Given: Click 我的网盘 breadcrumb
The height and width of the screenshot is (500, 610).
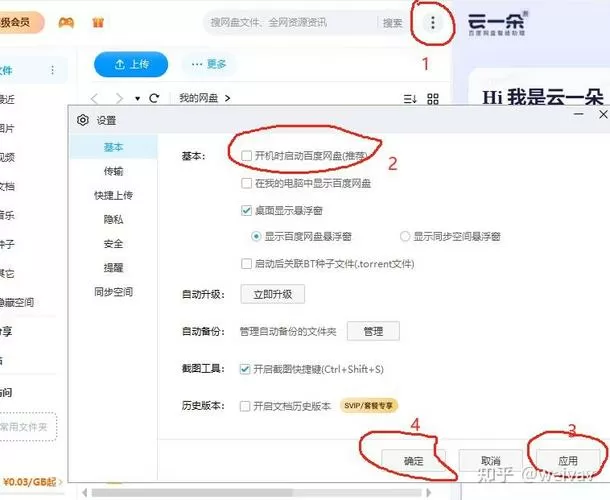Looking at the screenshot, I should 198,98.
